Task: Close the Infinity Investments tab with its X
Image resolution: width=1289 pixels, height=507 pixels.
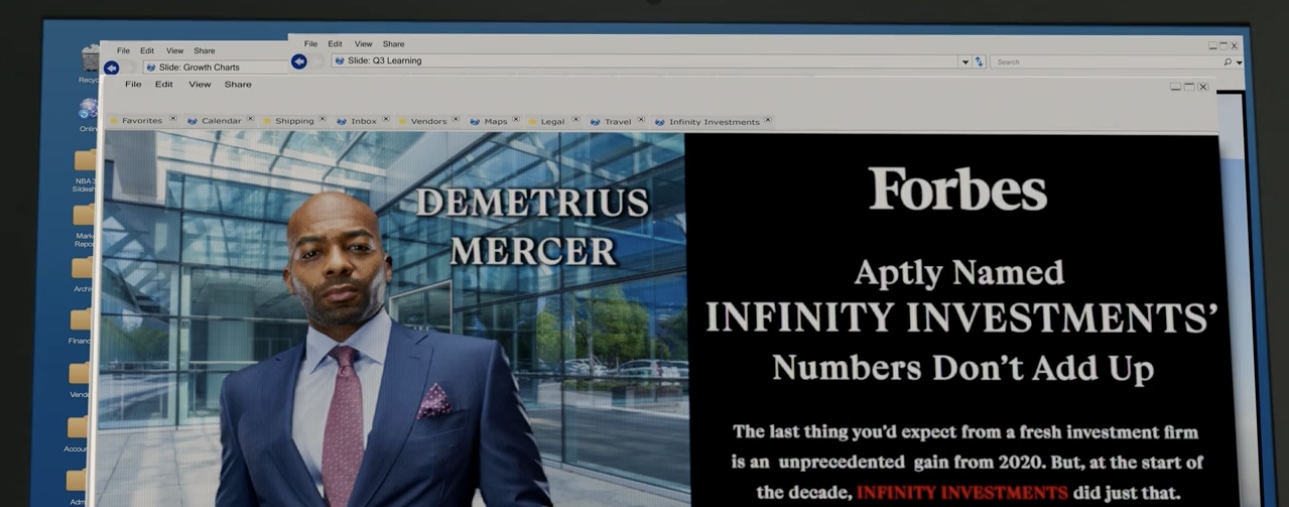Action: pyautogui.click(x=768, y=120)
